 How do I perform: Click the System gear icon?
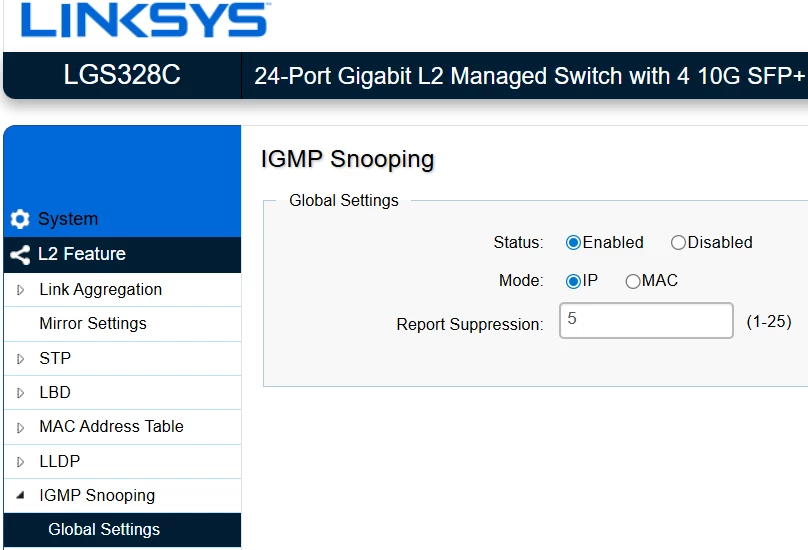coord(20,219)
